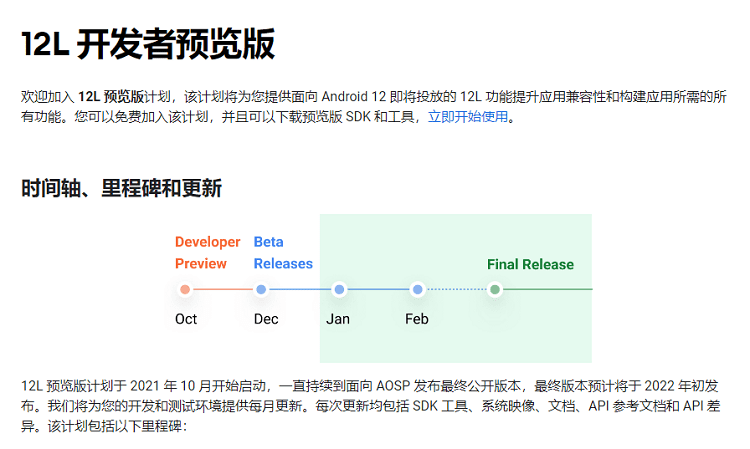
Task: Click the Final Release label
Action: 530,264
